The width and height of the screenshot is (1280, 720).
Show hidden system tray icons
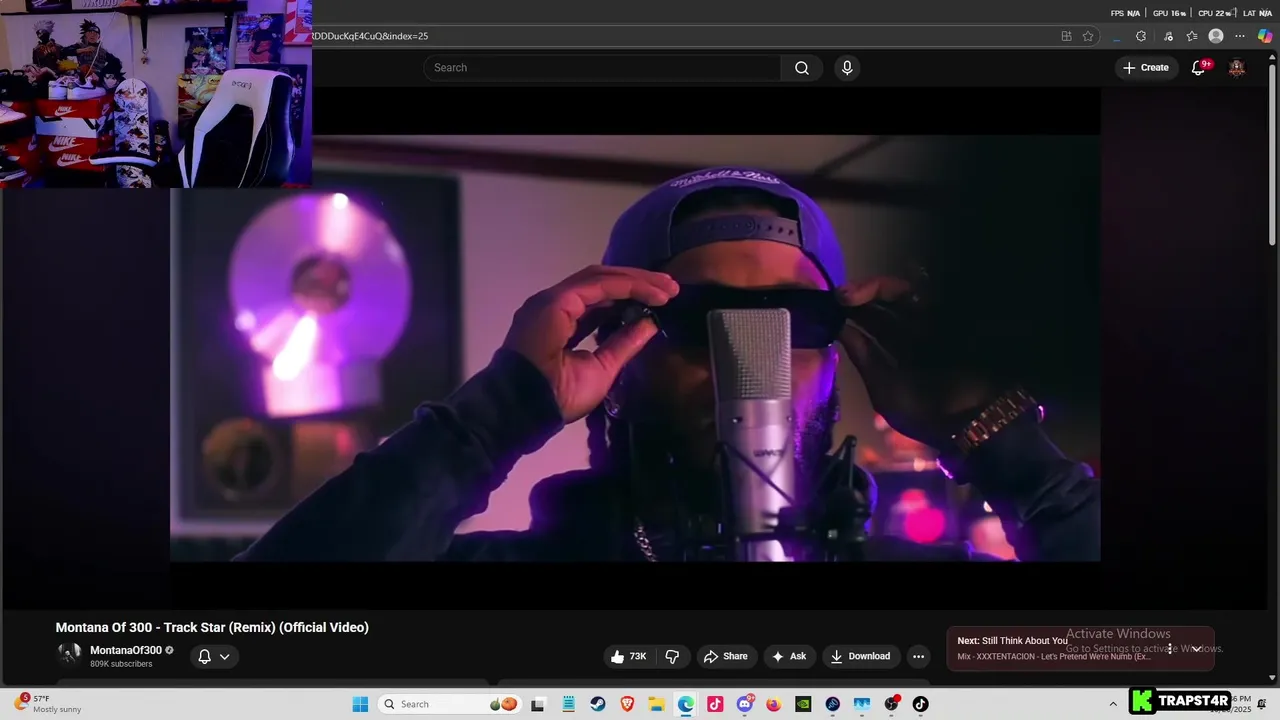tap(1113, 704)
